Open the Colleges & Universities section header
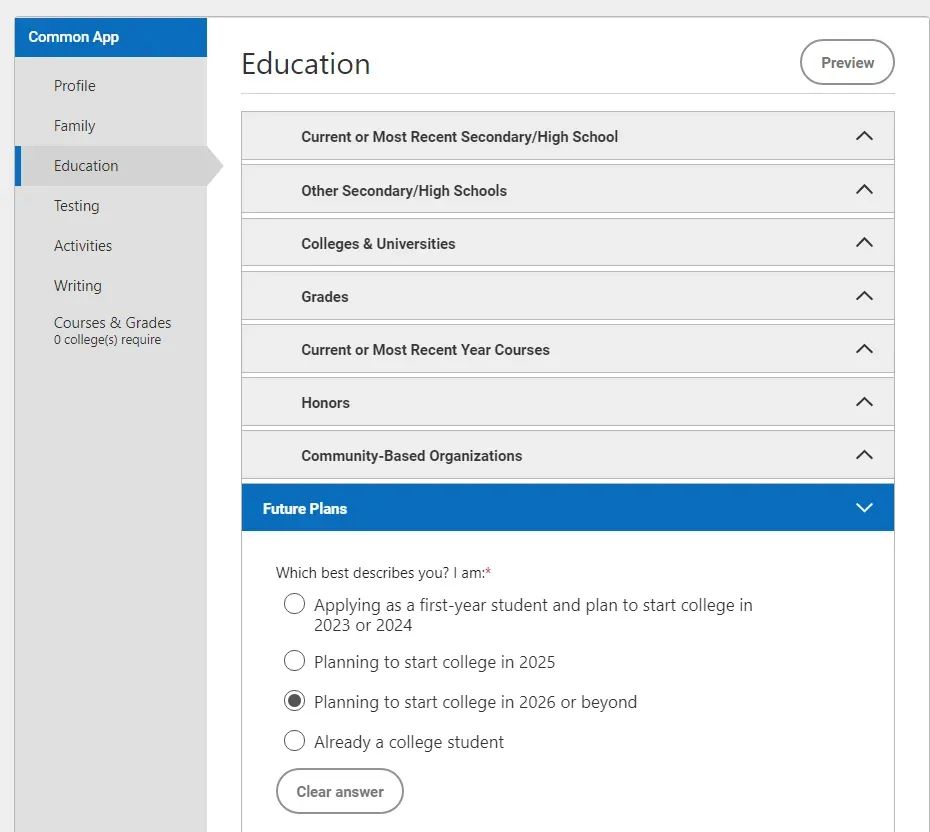The image size is (930, 832). [568, 243]
